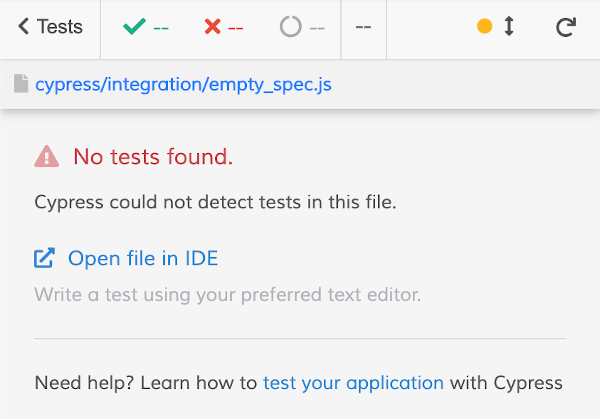Click the back chevron beside Tests
The width and height of the screenshot is (600, 419).
[x=24, y=27]
